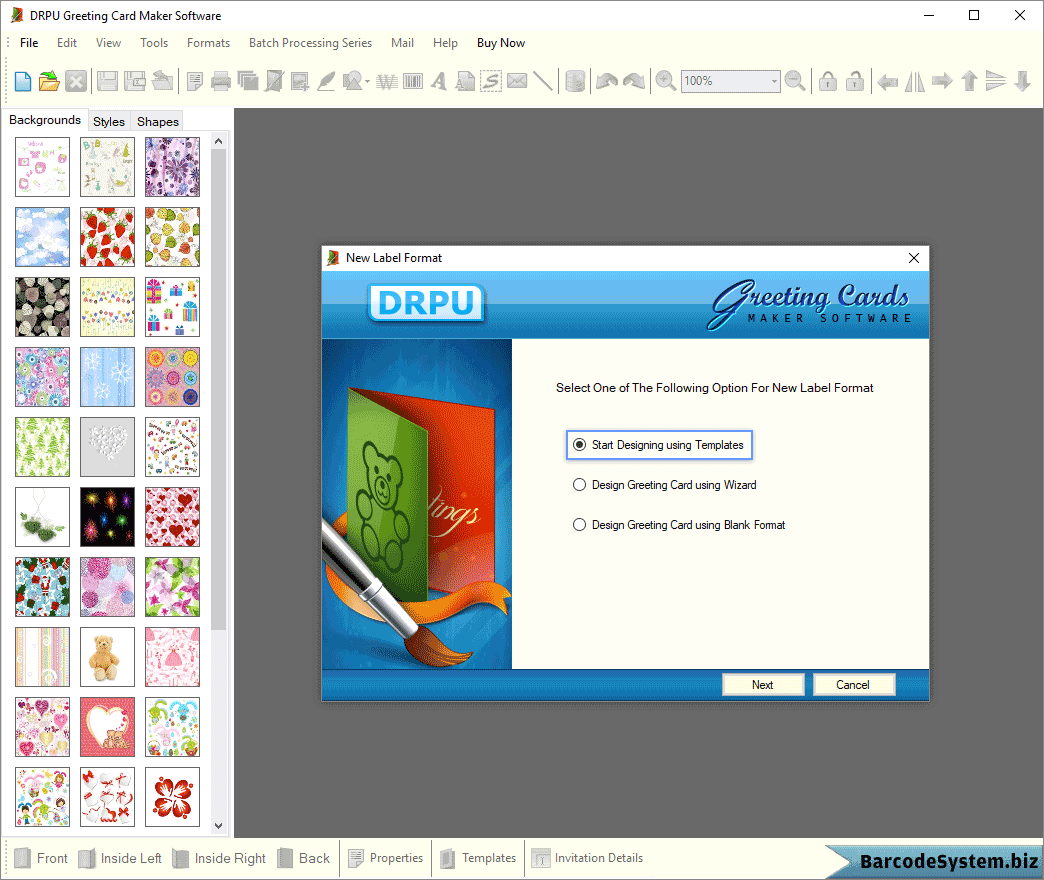Unlock the object with the open padlock icon
Viewport: 1044px width, 880px height.
(x=855, y=81)
